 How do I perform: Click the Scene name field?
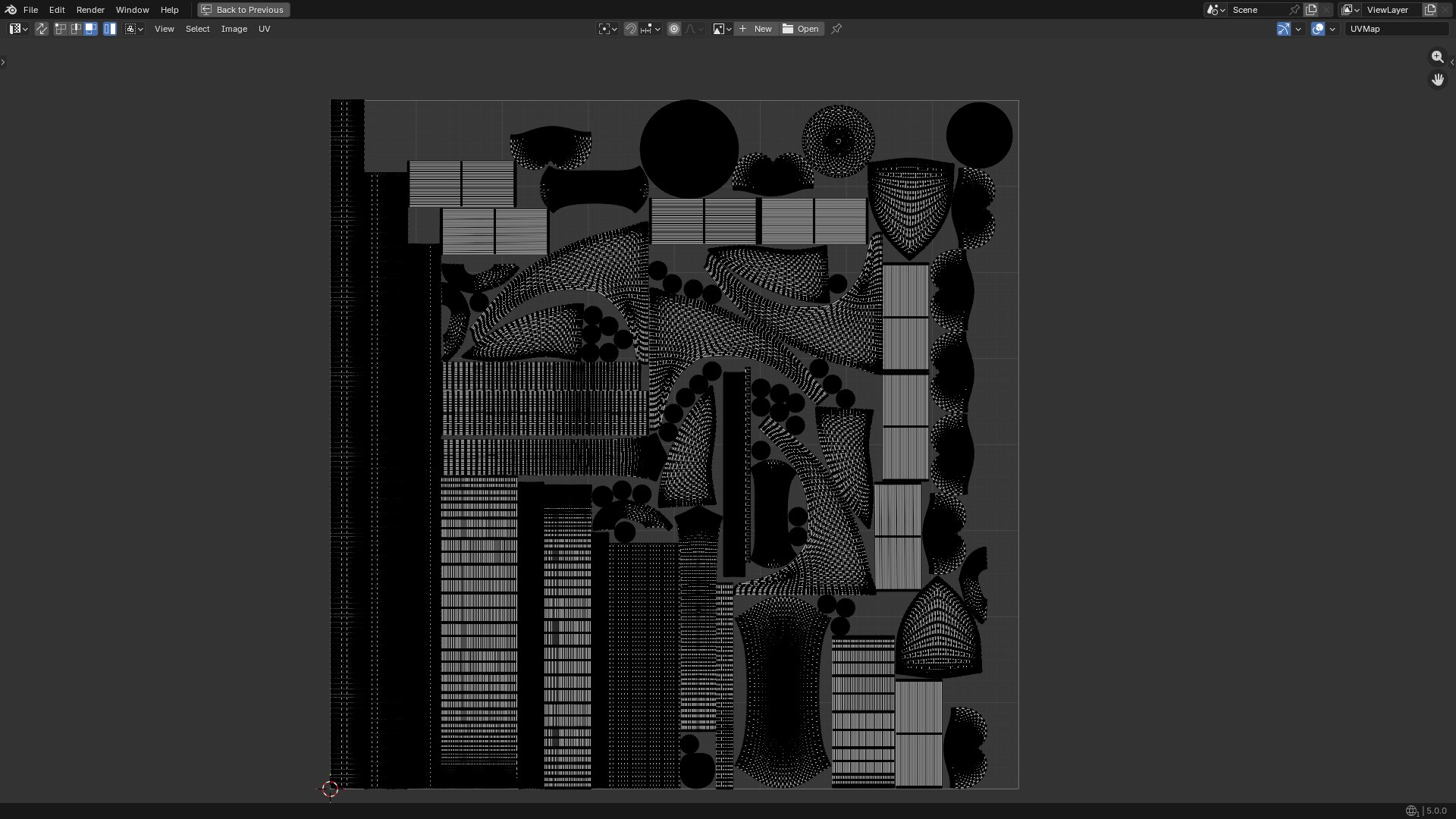pyautogui.click(x=1259, y=10)
